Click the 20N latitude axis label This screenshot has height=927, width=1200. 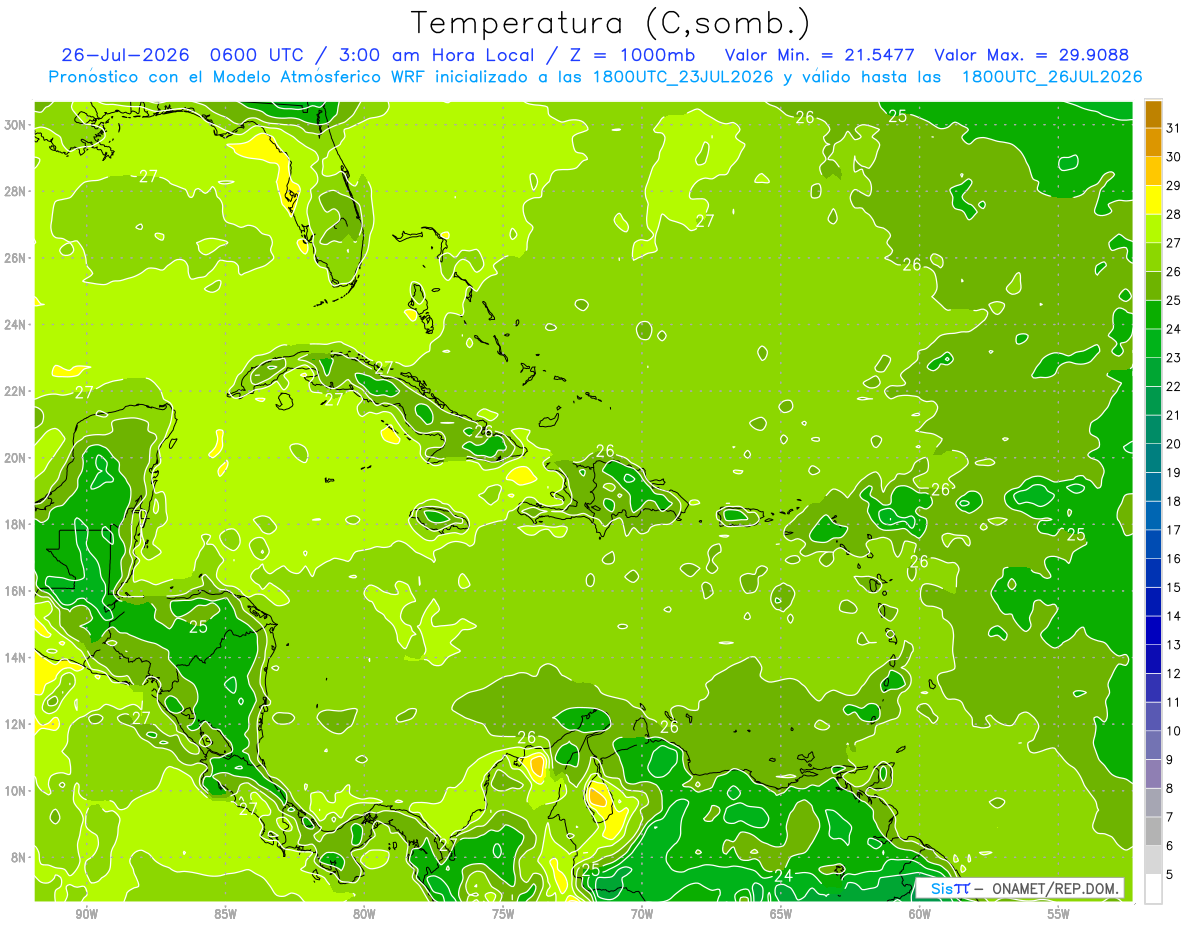click(15, 458)
